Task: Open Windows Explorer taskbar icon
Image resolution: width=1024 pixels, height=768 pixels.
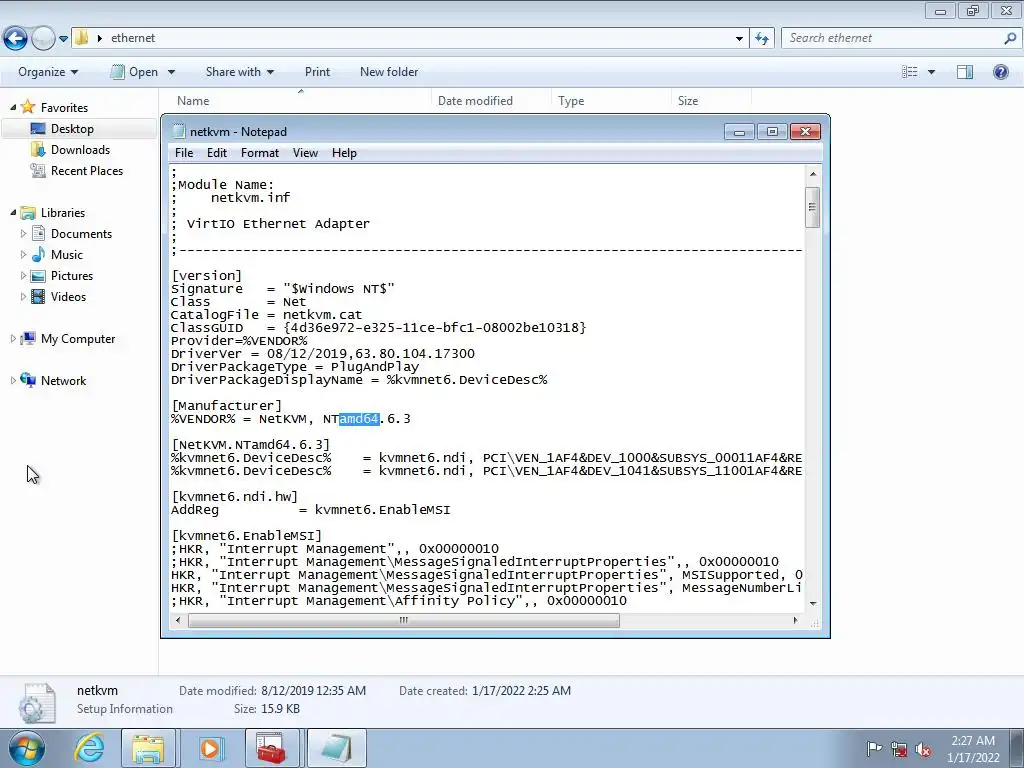Action: point(148,748)
